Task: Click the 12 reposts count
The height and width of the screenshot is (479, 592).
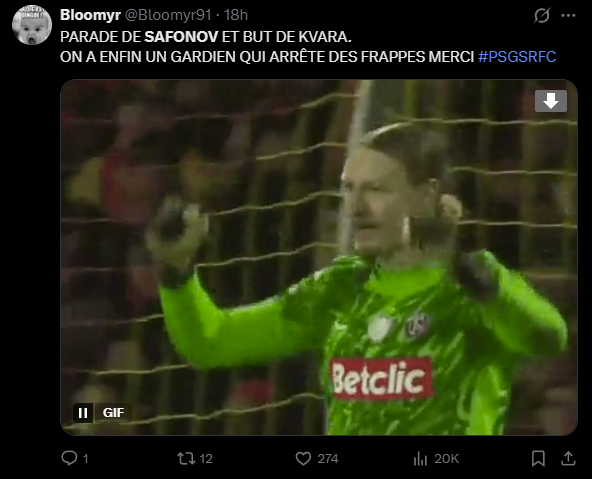Action: pyautogui.click(x=206, y=459)
